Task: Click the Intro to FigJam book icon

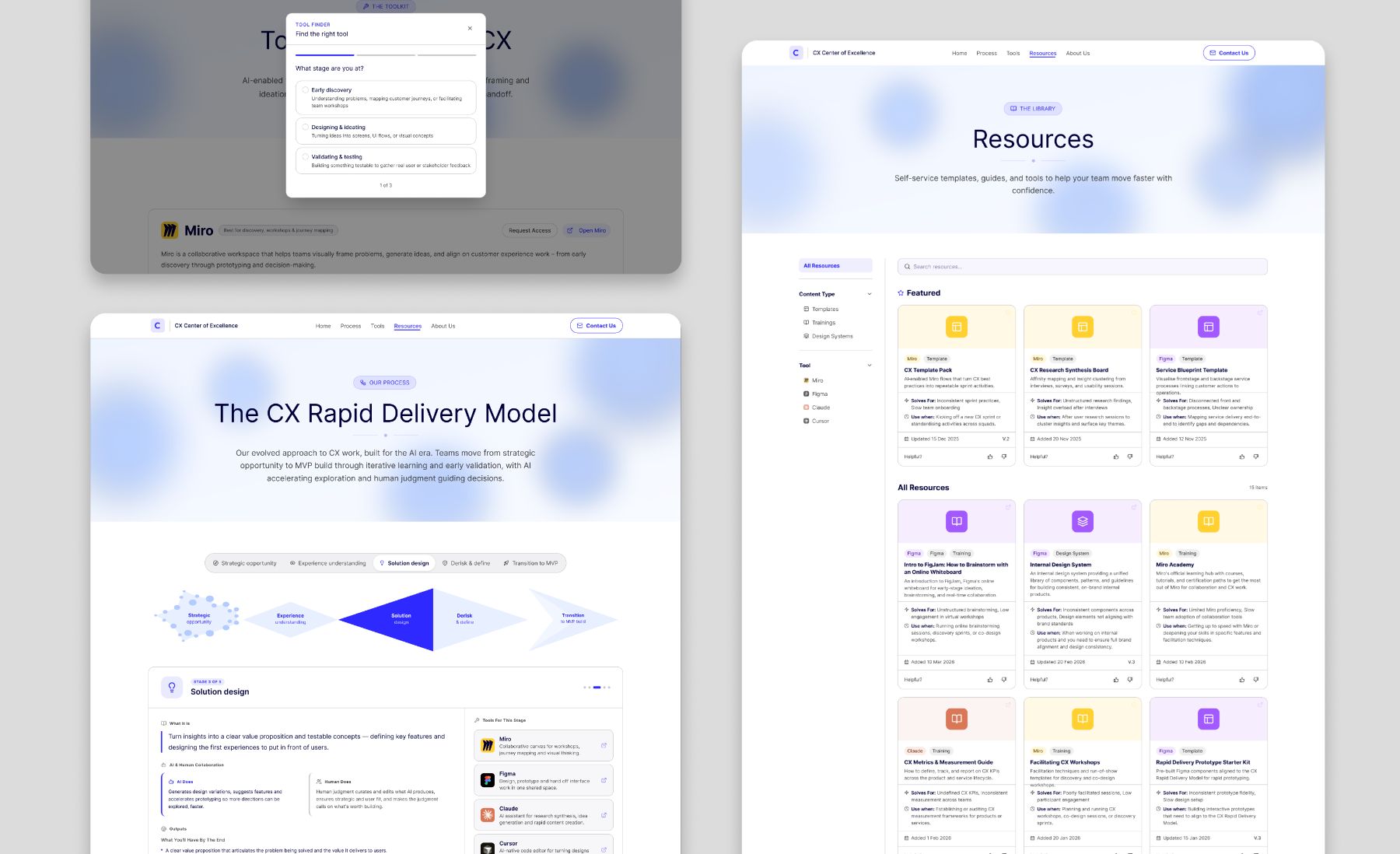Action: pyautogui.click(x=957, y=521)
